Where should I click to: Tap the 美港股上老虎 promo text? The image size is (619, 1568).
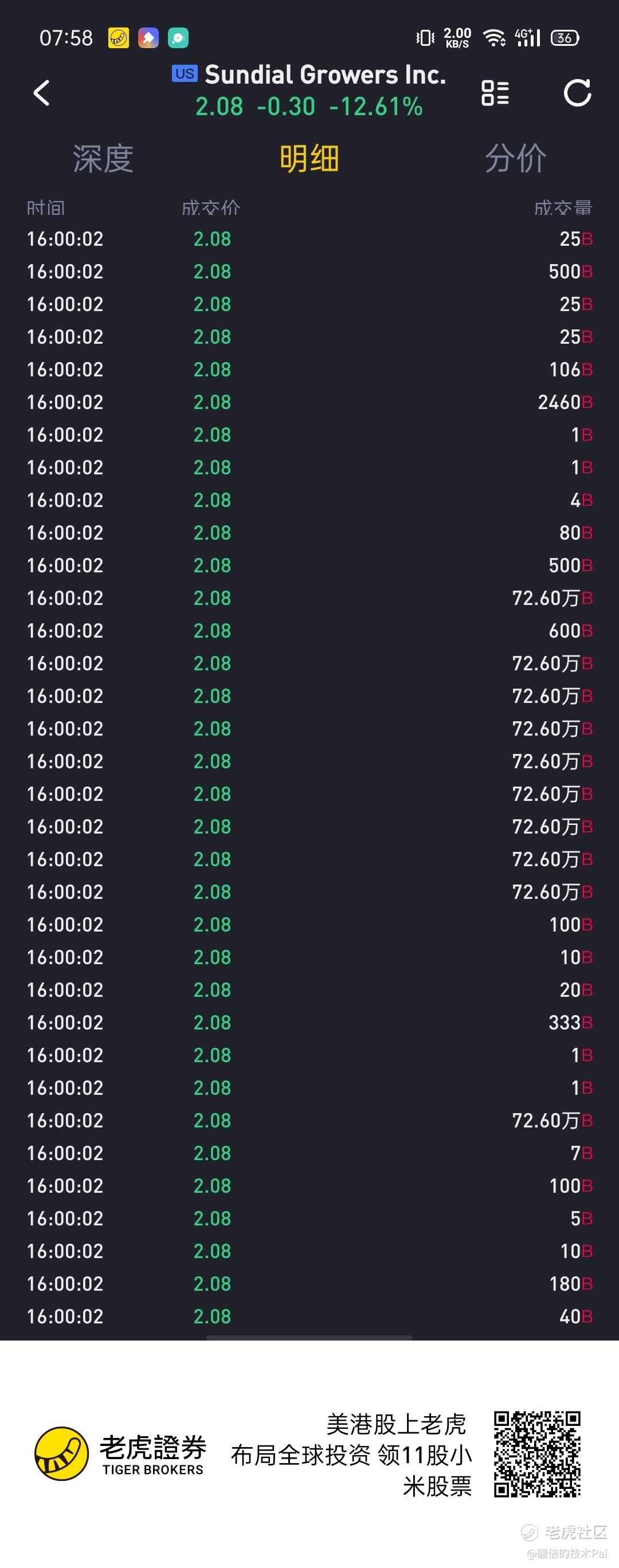(x=396, y=1424)
